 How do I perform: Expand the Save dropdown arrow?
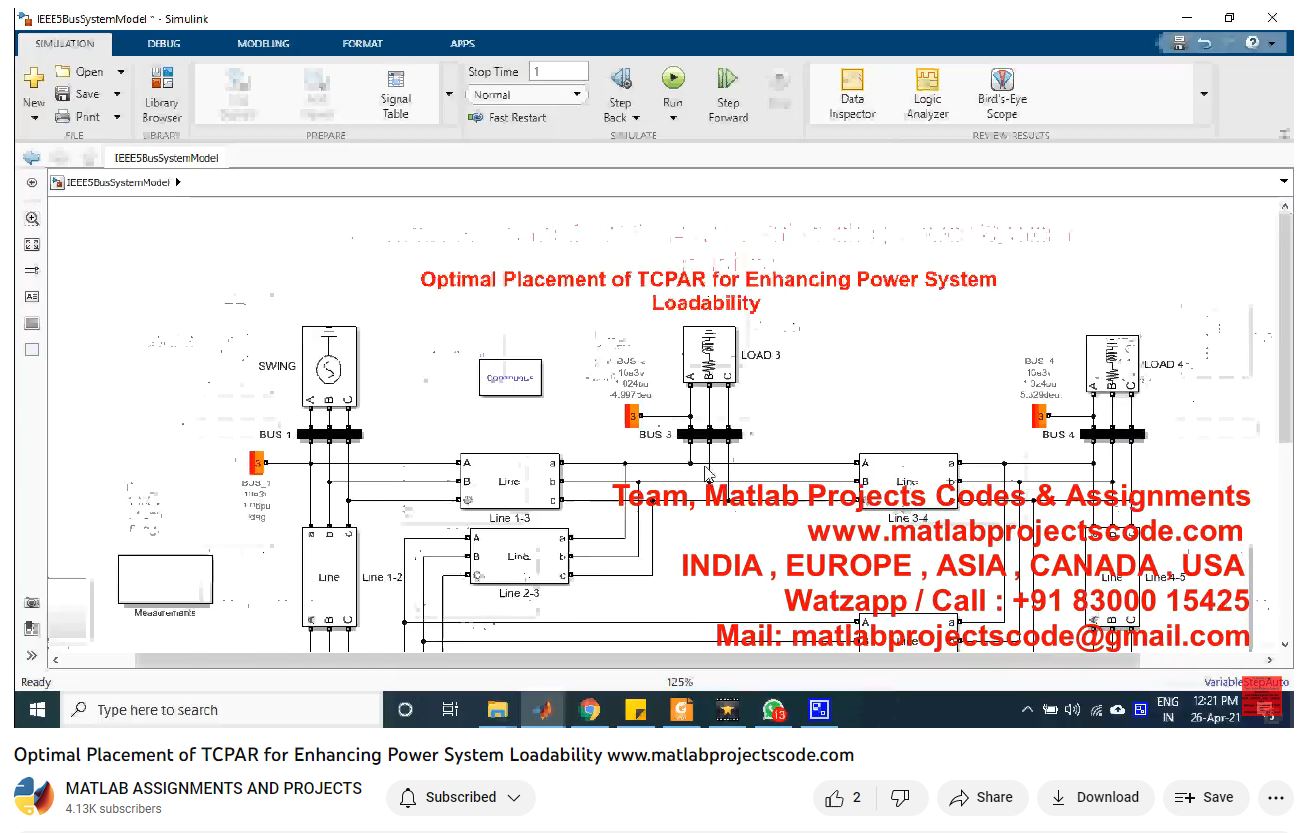pyautogui.click(x=117, y=94)
